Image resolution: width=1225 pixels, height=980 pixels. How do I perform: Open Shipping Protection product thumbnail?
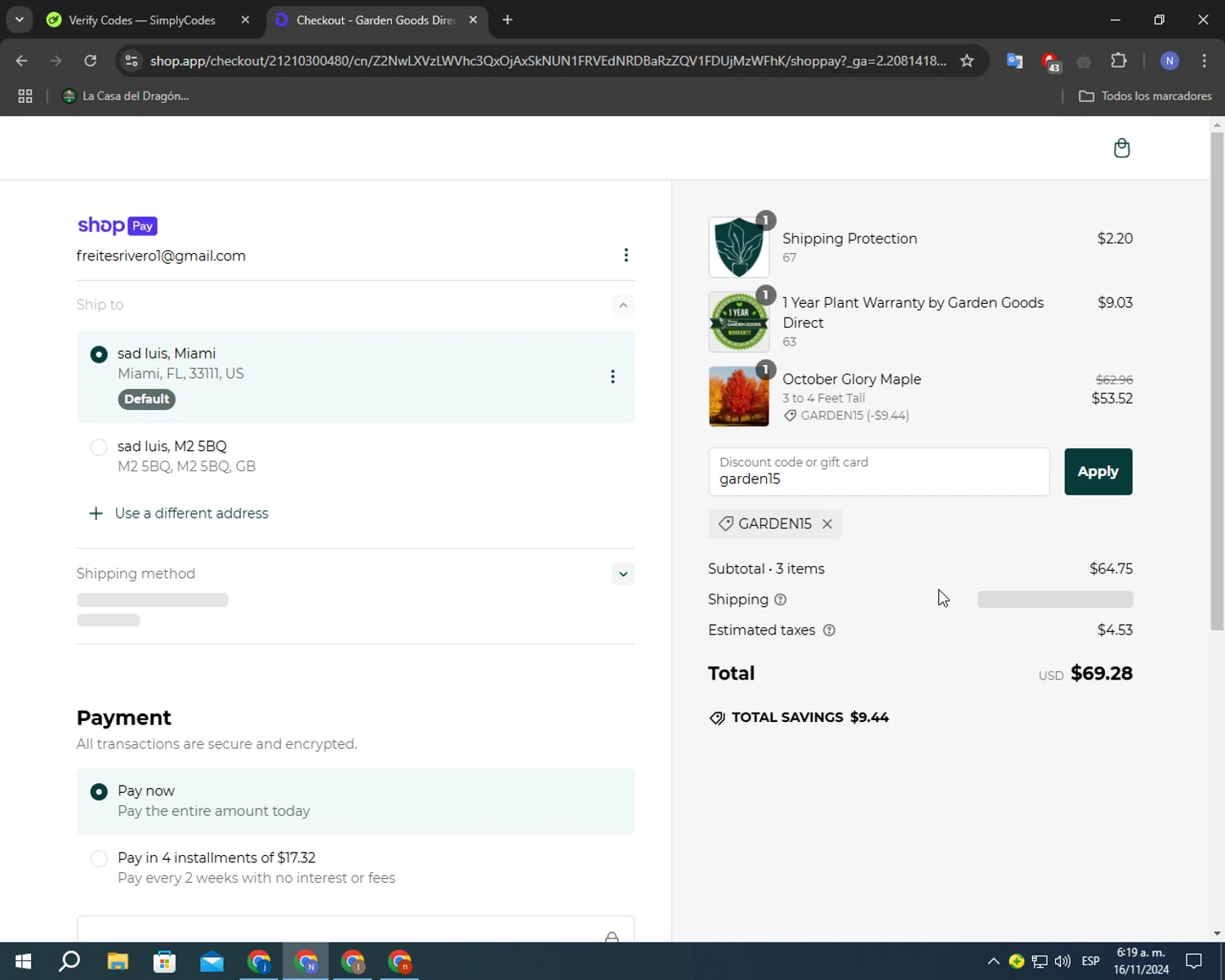tap(739, 247)
